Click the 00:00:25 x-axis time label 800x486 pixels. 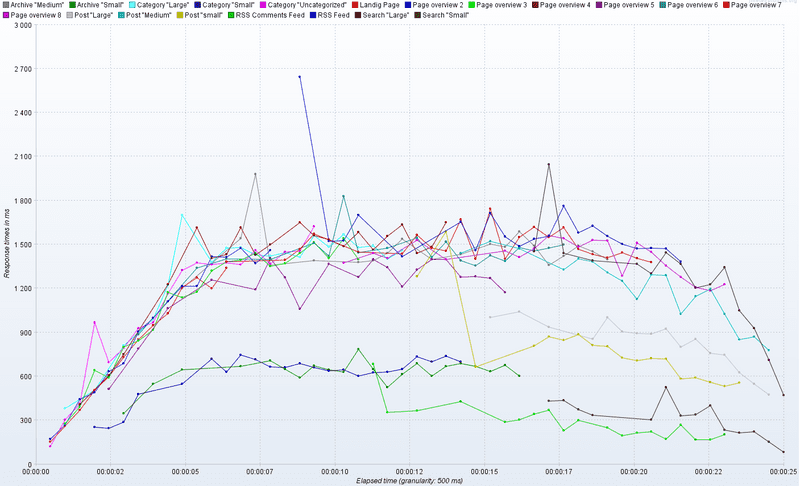click(784, 472)
